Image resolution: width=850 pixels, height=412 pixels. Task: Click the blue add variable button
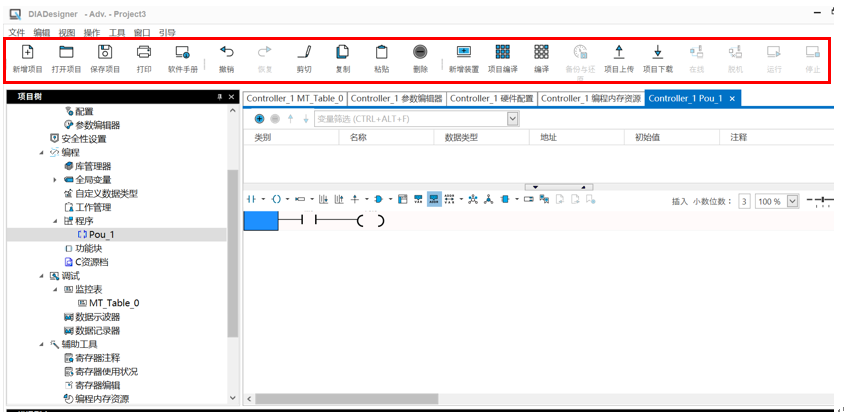260,118
